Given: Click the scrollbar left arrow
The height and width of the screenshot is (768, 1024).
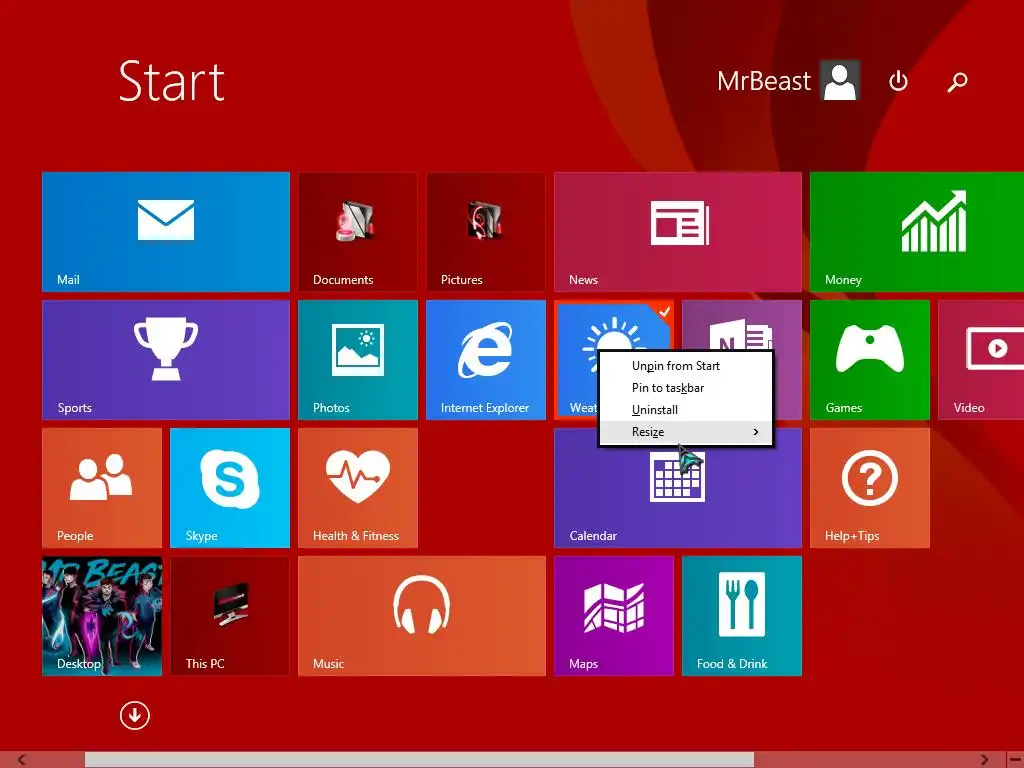Looking at the screenshot, I should pos(22,760).
